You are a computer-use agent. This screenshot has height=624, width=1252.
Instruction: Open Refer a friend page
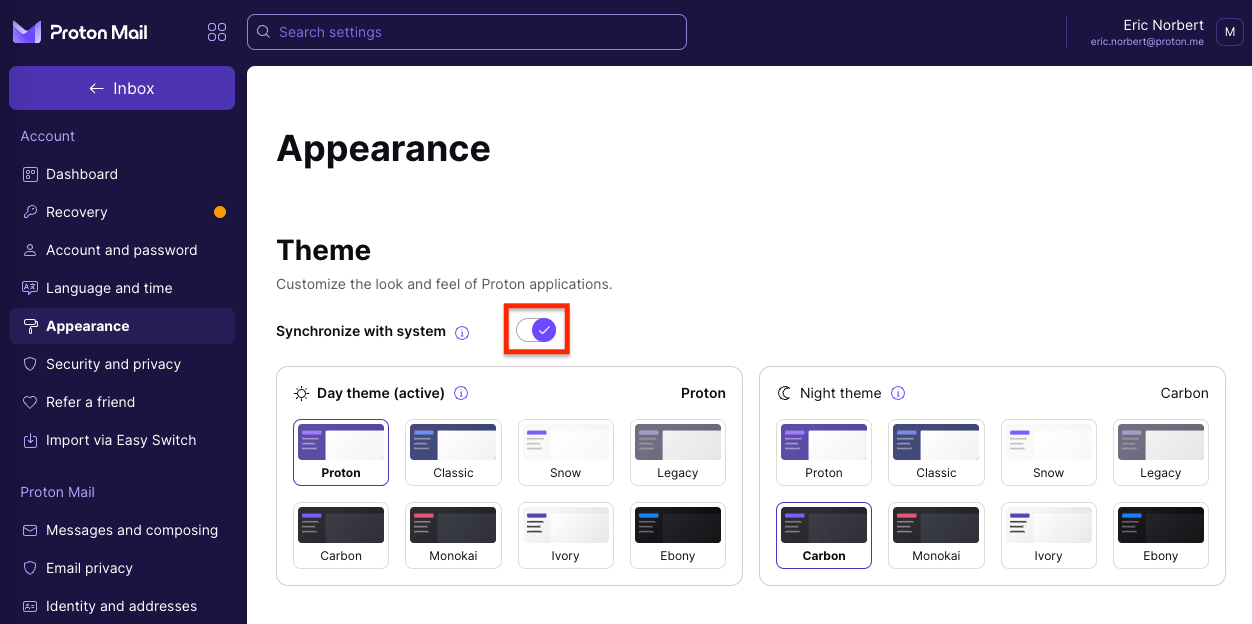(x=122, y=402)
